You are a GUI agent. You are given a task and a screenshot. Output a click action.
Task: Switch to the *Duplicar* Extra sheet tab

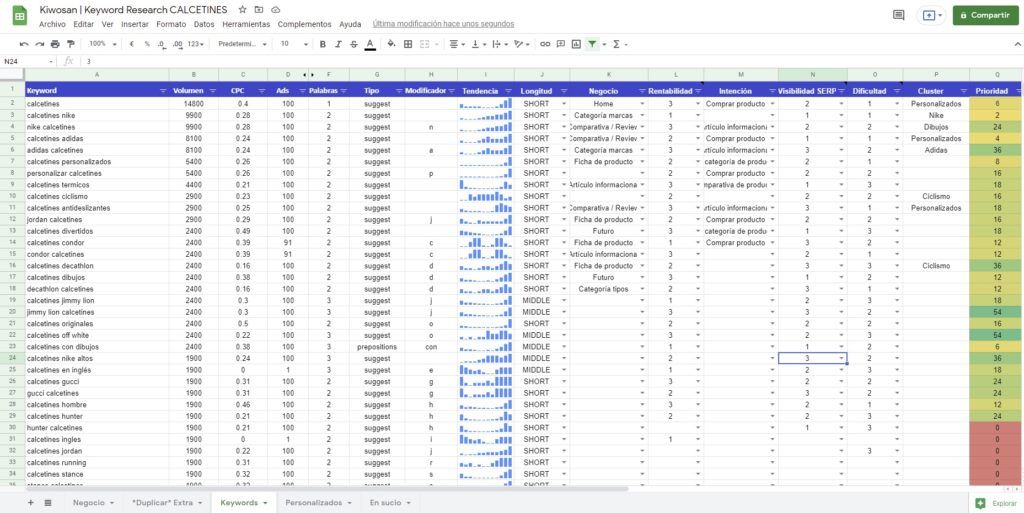click(x=162, y=503)
